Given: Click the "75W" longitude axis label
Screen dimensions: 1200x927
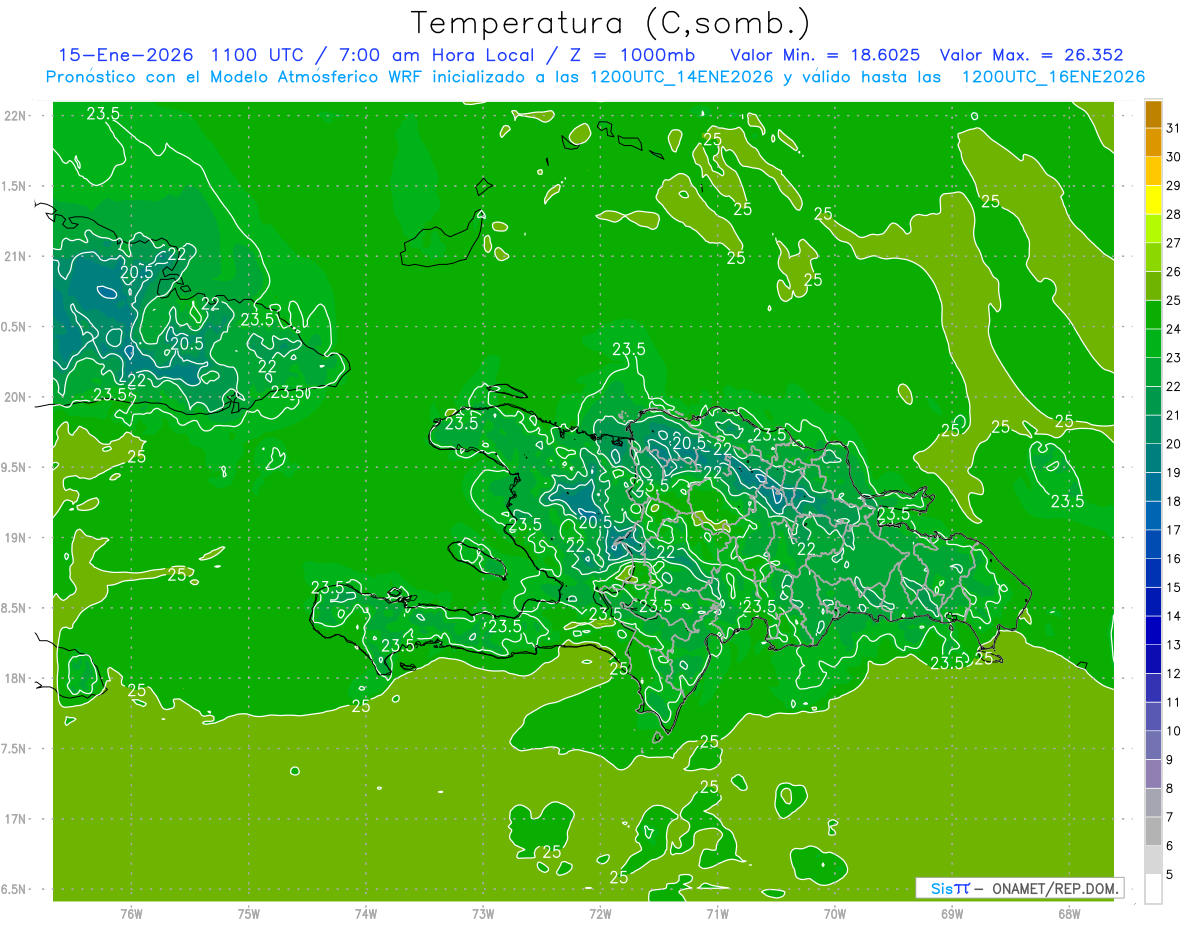Looking at the screenshot, I should [248, 913].
